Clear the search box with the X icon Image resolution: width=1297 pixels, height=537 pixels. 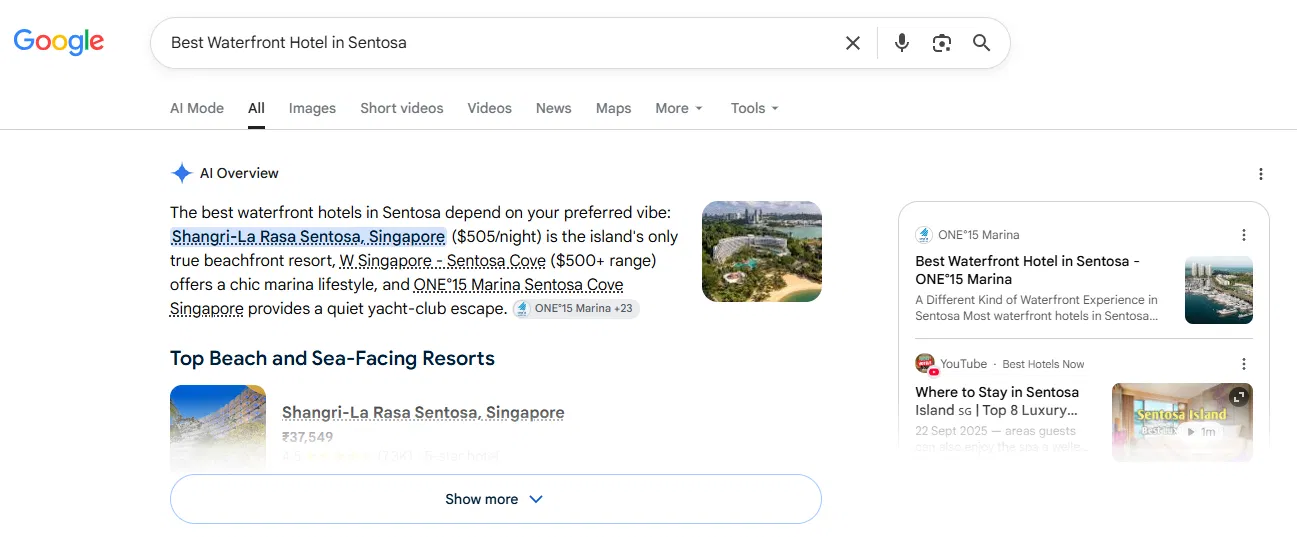853,43
